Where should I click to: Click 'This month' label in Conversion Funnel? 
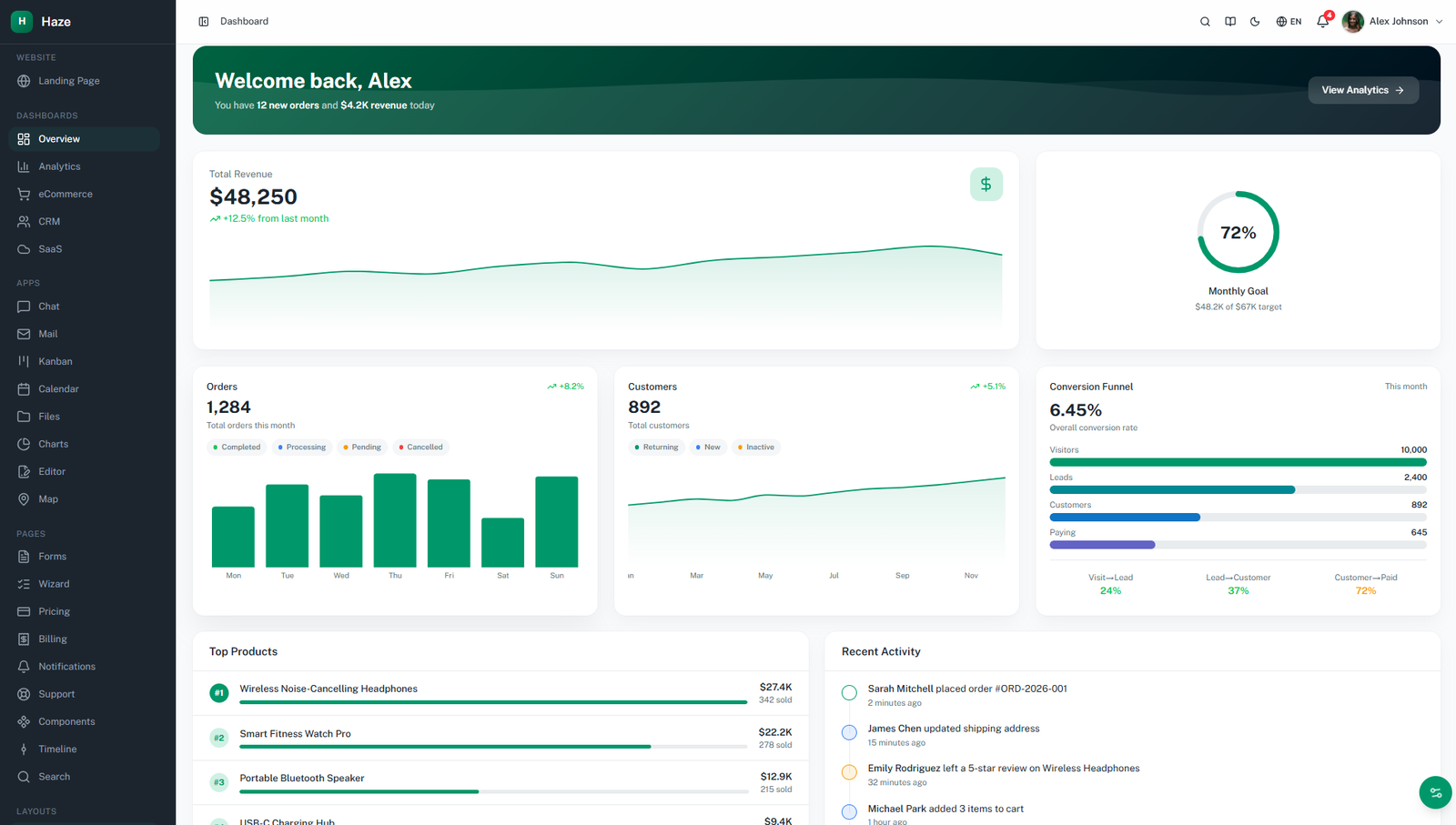(x=1406, y=387)
